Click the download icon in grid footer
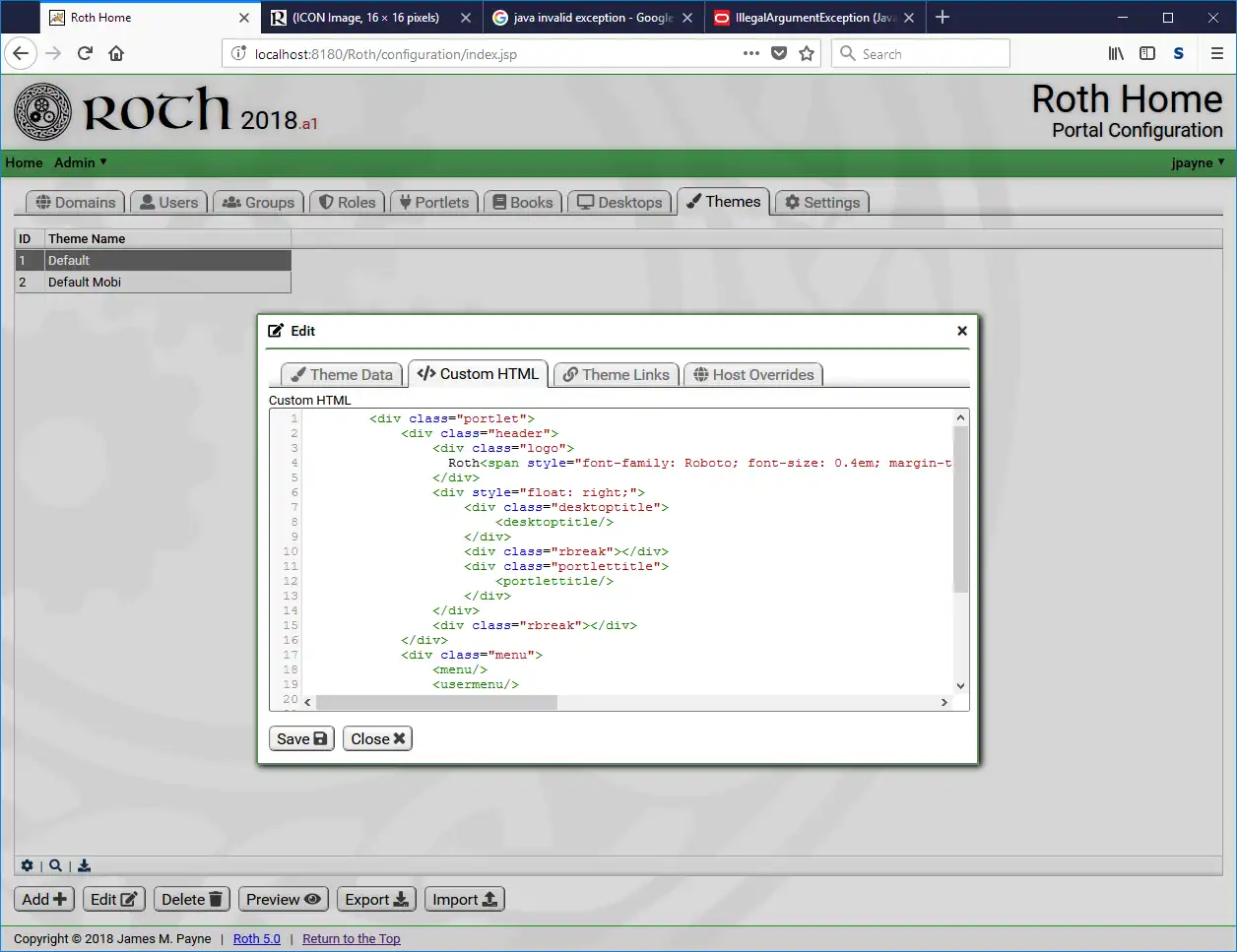This screenshot has width=1237, height=952. pos(85,865)
